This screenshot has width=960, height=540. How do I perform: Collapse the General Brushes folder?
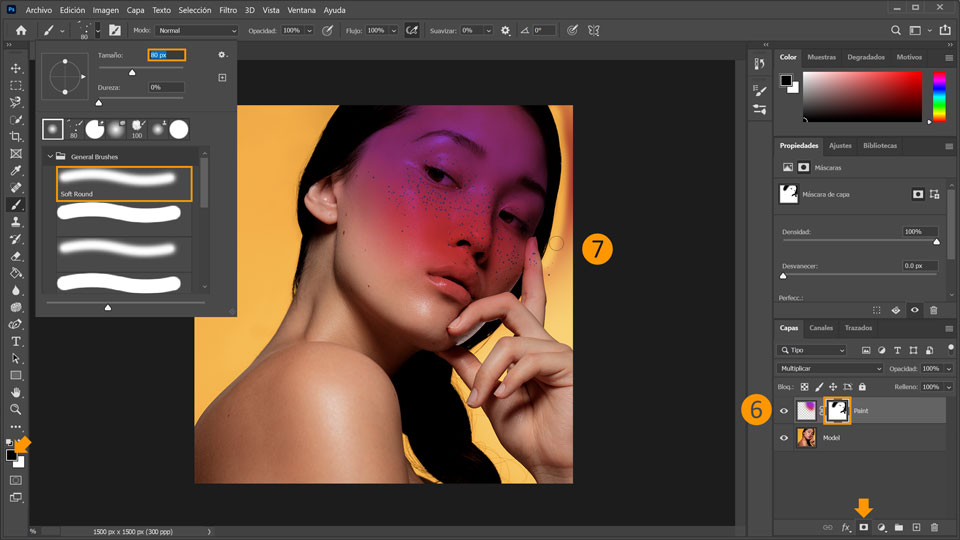(x=49, y=157)
